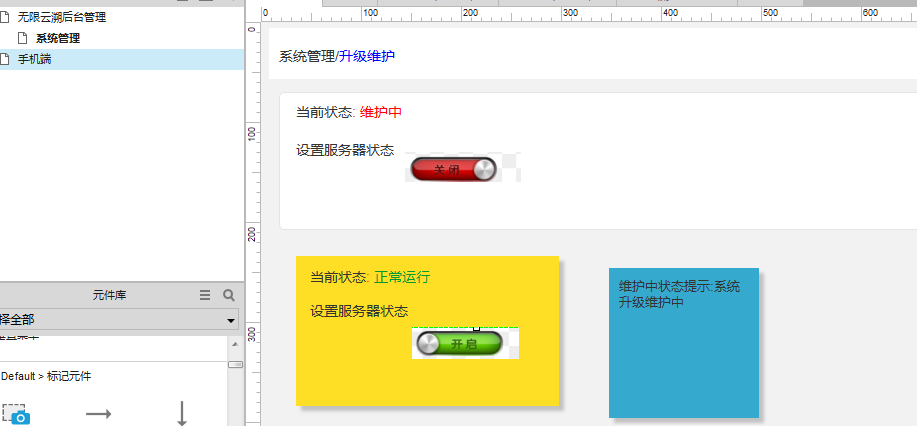Click the 升级维护 breadcrumb link
The image size is (917, 426).
367,57
